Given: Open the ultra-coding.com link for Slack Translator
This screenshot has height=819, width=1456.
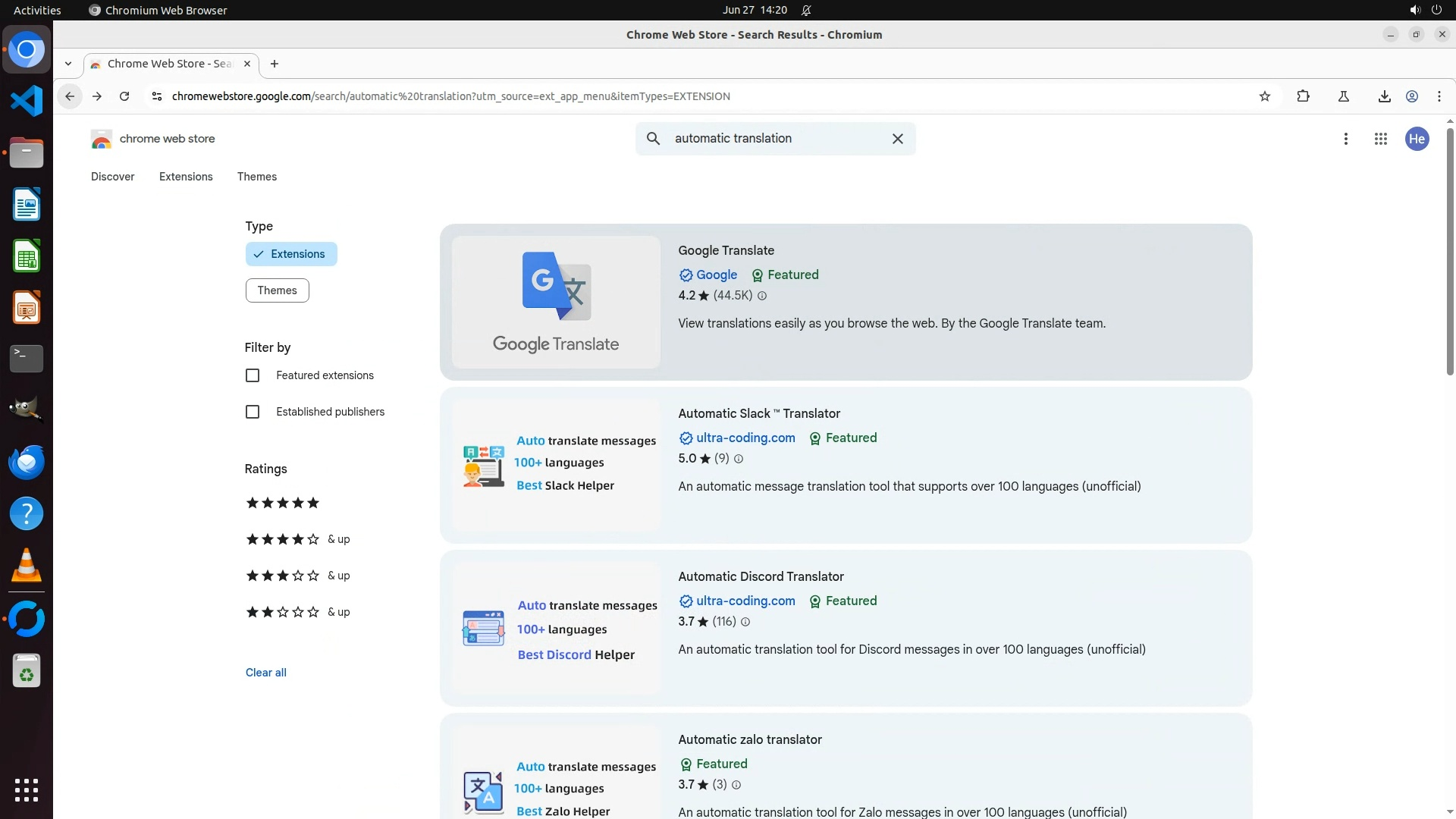Looking at the screenshot, I should [x=745, y=438].
